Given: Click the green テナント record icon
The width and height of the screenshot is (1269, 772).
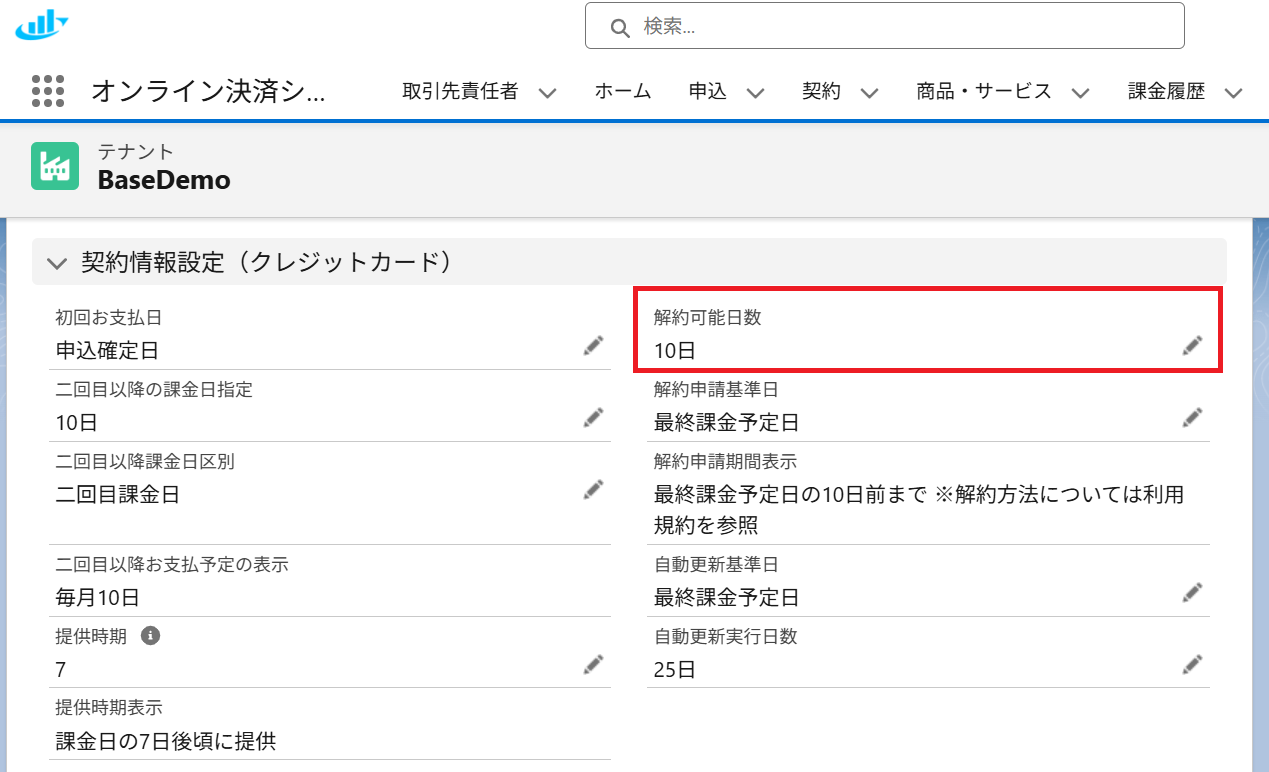Looking at the screenshot, I should point(55,166).
